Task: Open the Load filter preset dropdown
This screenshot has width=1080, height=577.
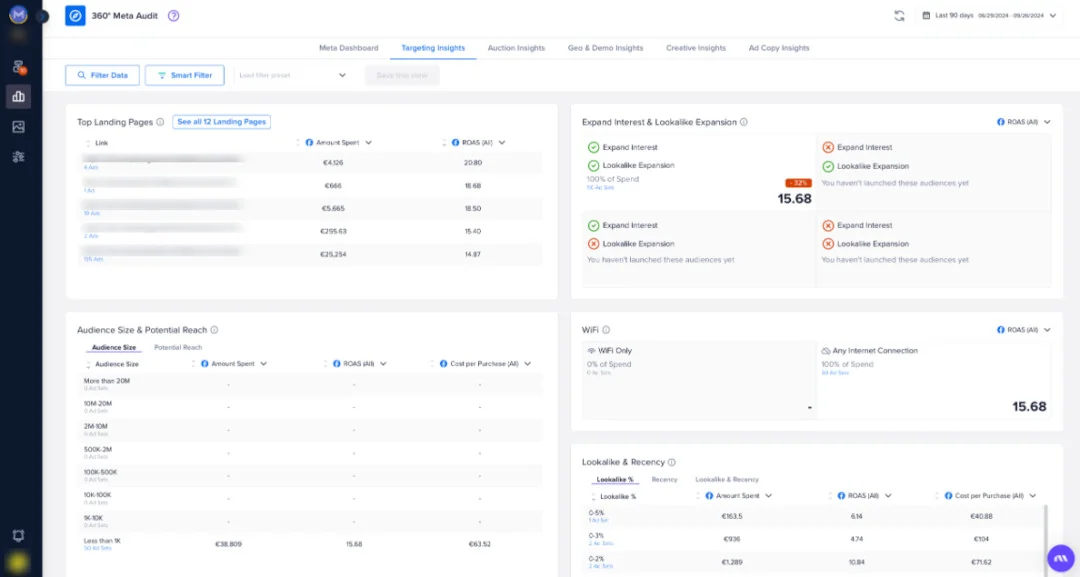Action: (x=292, y=75)
